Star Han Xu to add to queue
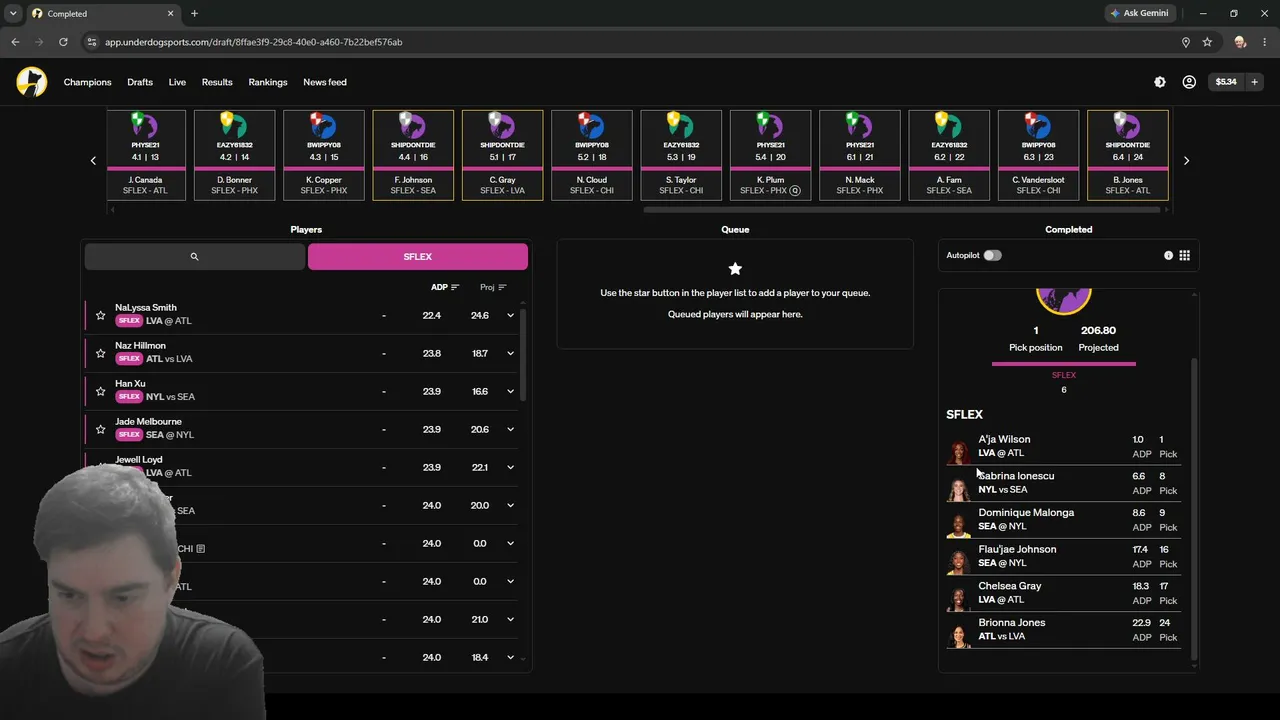The image size is (1280, 720). click(x=101, y=391)
